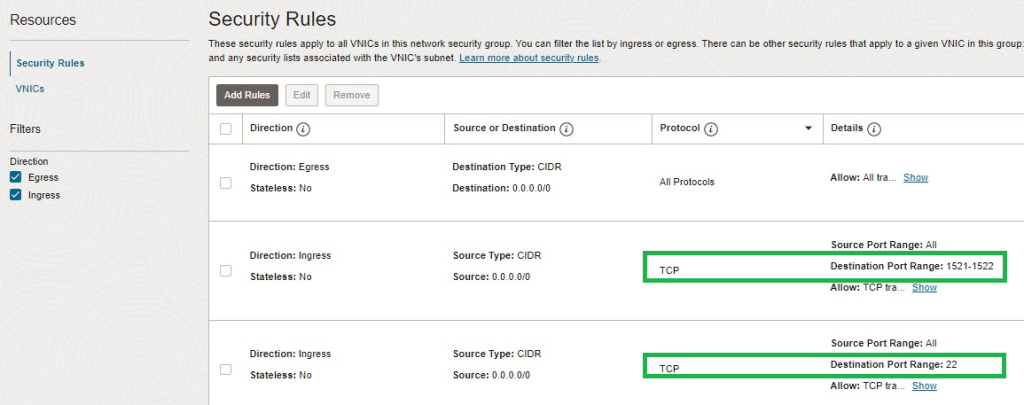
Task: Show full details for port 1521-1522 rule
Action: 924,287
